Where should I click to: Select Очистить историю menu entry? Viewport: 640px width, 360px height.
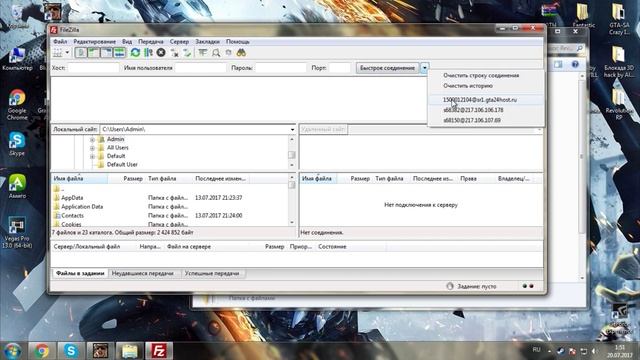[x=468, y=86]
